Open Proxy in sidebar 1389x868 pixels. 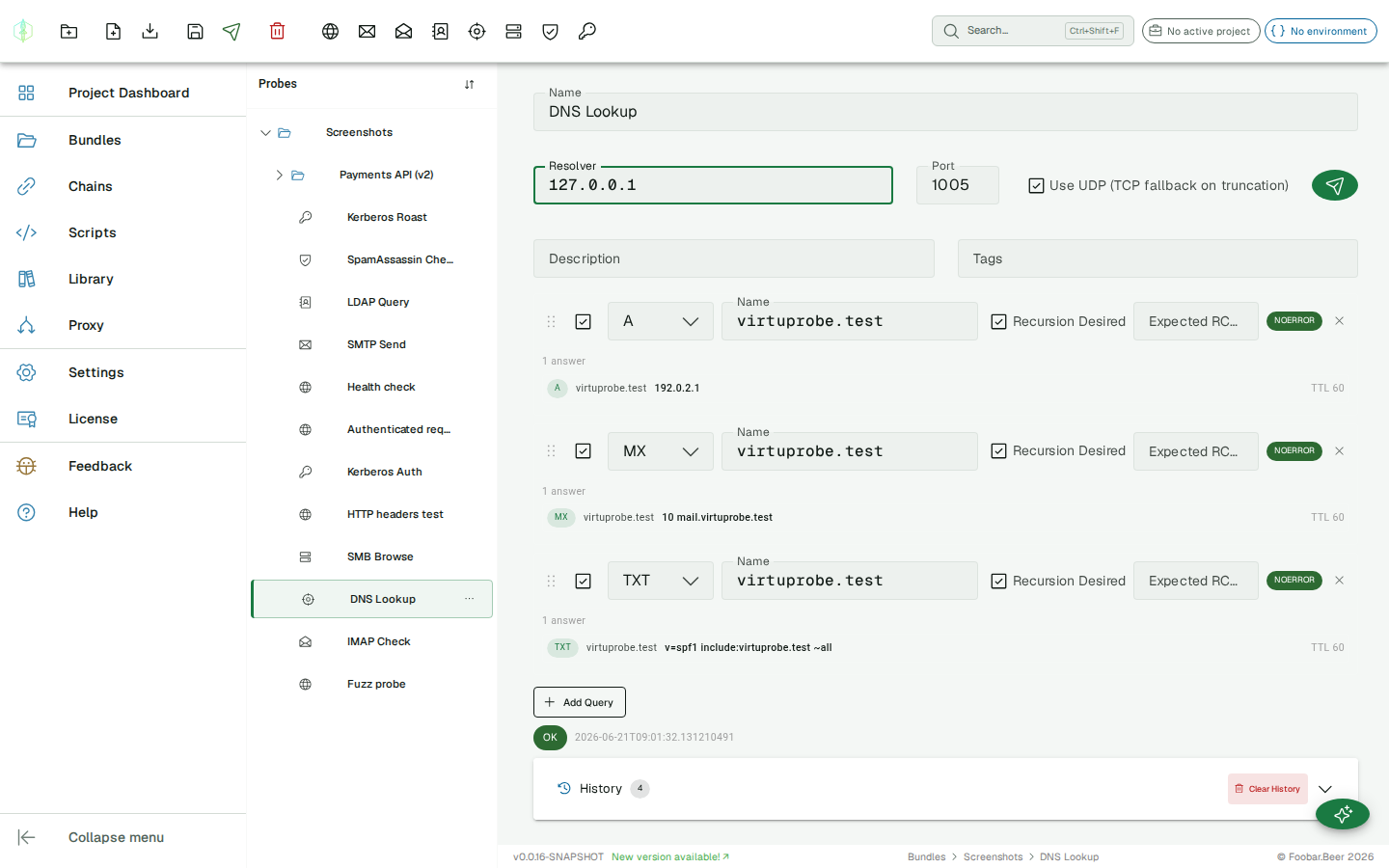[123, 325]
